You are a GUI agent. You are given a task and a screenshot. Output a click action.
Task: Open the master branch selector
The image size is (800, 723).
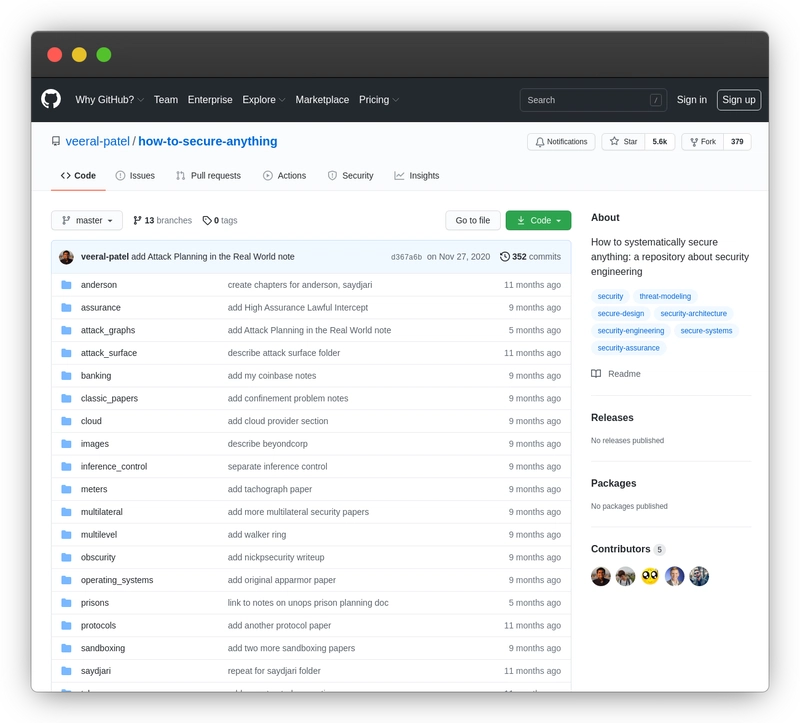click(87, 220)
